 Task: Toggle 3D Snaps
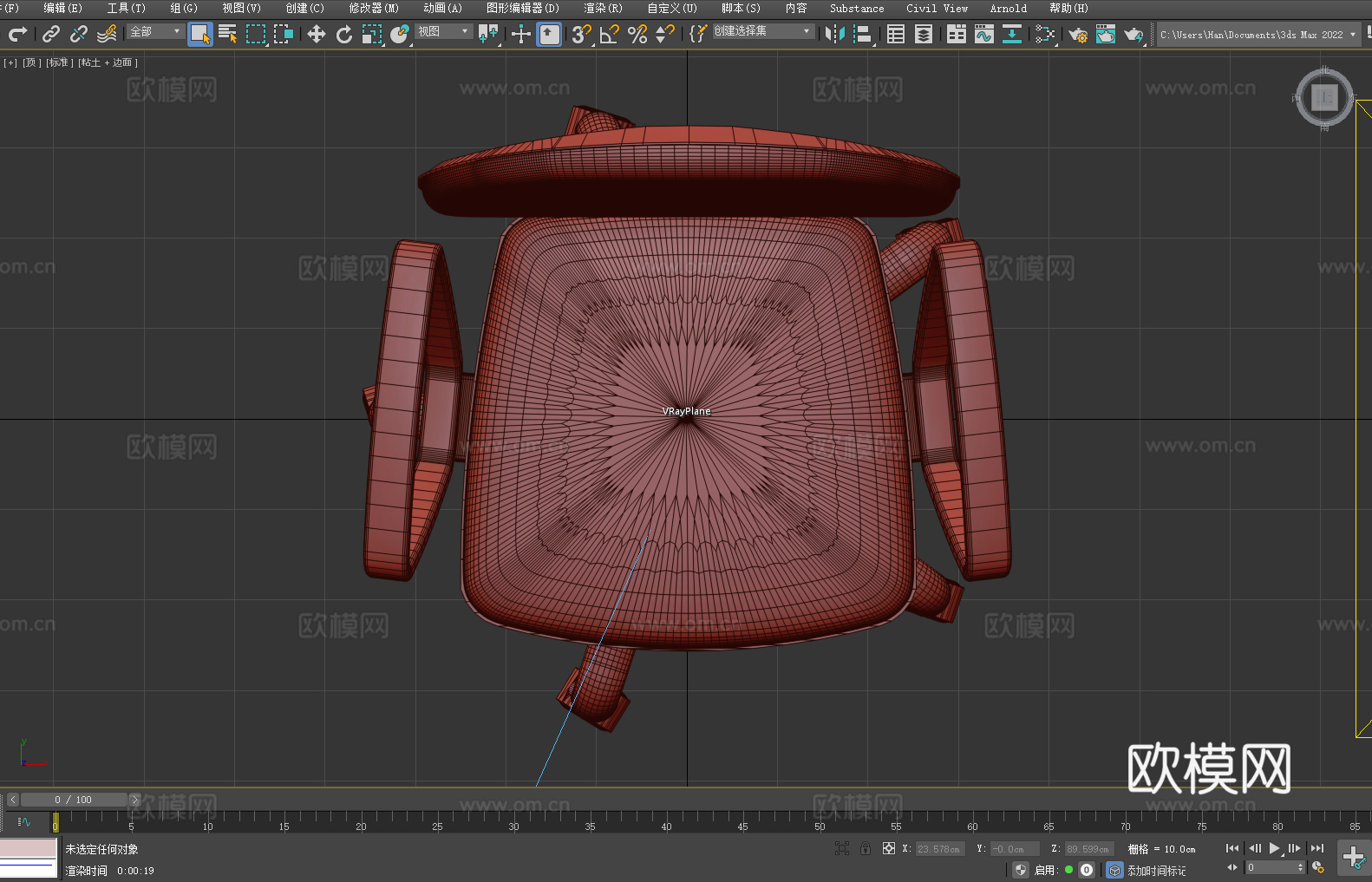pos(582,34)
